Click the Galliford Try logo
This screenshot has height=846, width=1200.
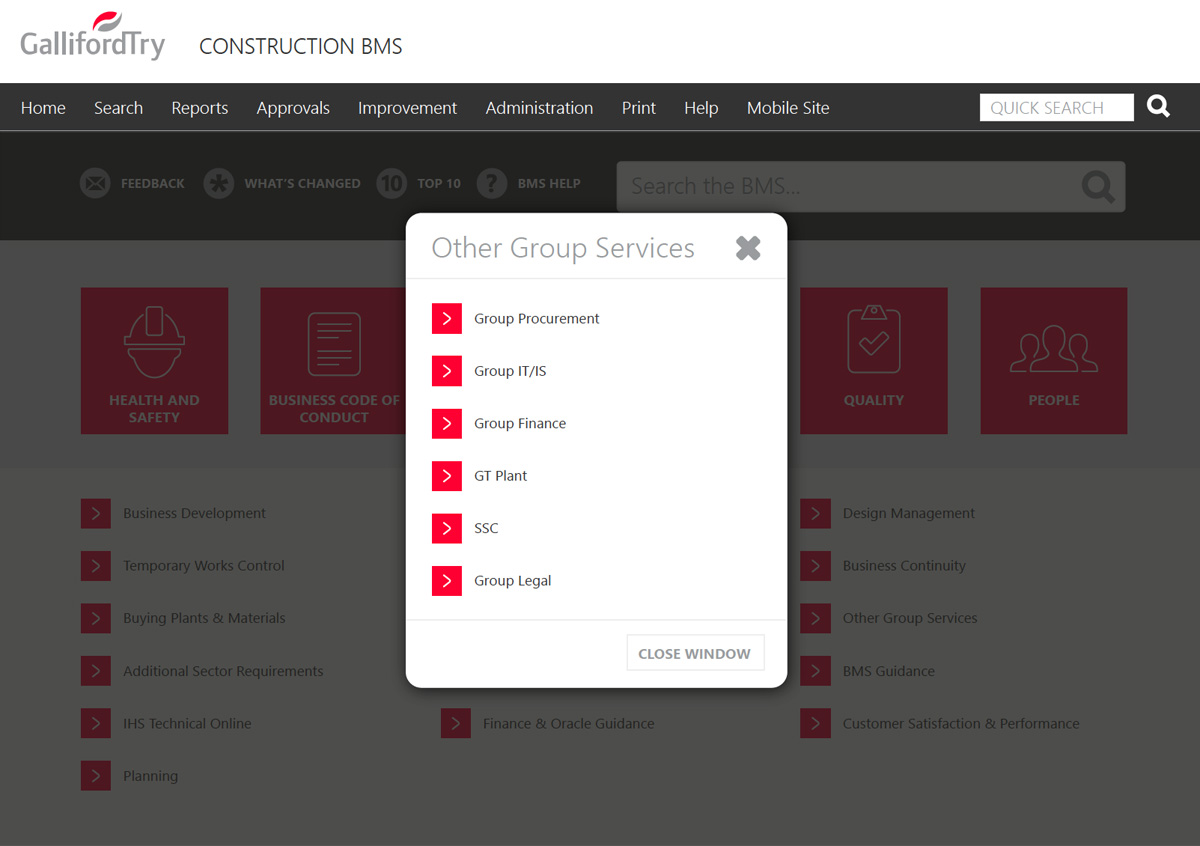tap(93, 37)
